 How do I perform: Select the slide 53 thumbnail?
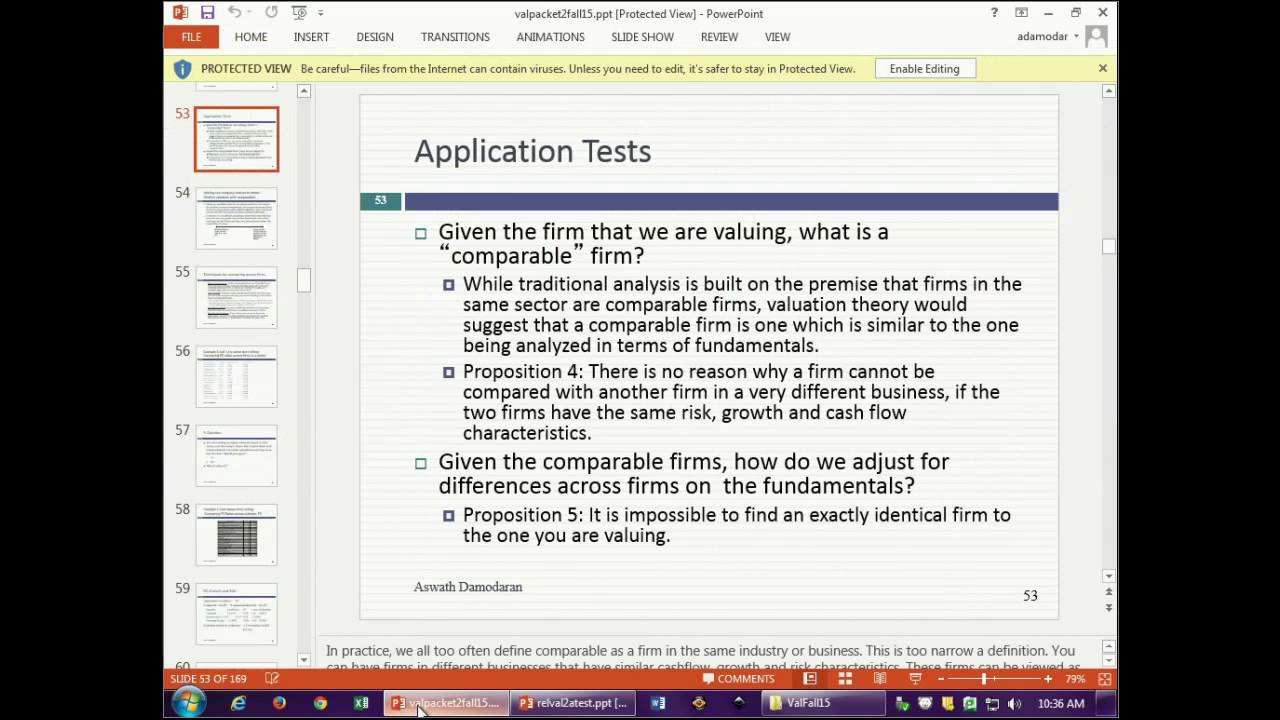[x=237, y=139]
